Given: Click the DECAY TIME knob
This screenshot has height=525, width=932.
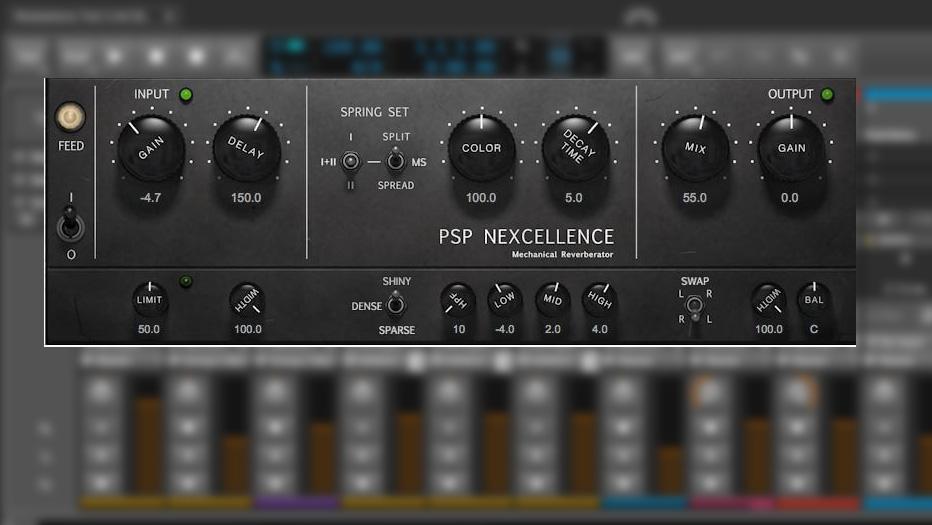Looking at the screenshot, I should 575,148.
